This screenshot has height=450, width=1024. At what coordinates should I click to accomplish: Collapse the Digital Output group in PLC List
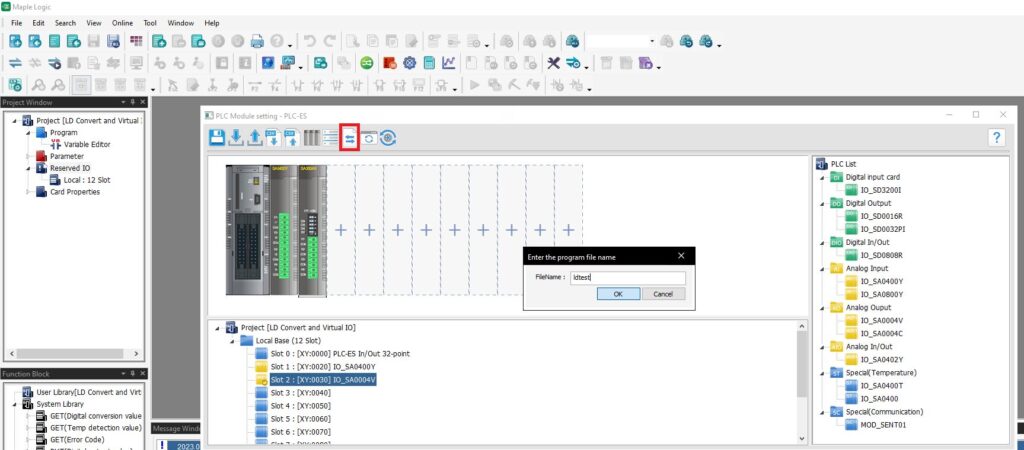(x=823, y=203)
